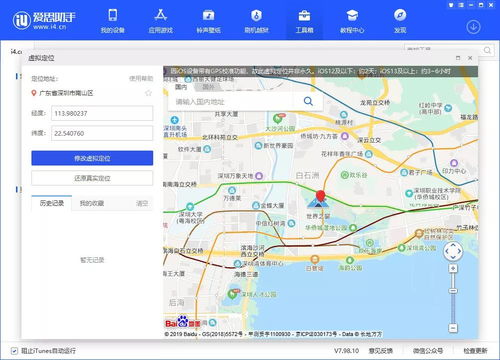The width and height of the screenshot is (500, 360).
Task: Open the 铃声壁纸 ringtones and wallpapers section
Action: tap(209, 21)
